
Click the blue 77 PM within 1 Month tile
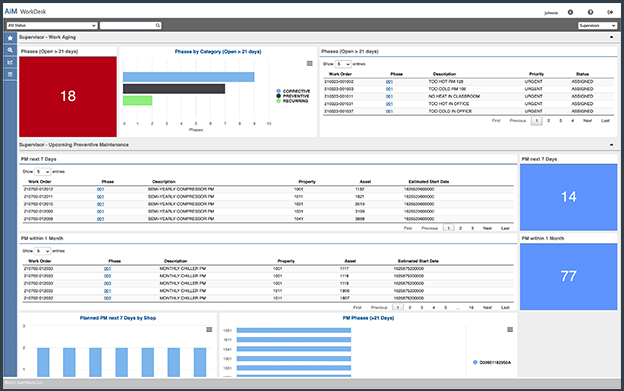(568, 276)
